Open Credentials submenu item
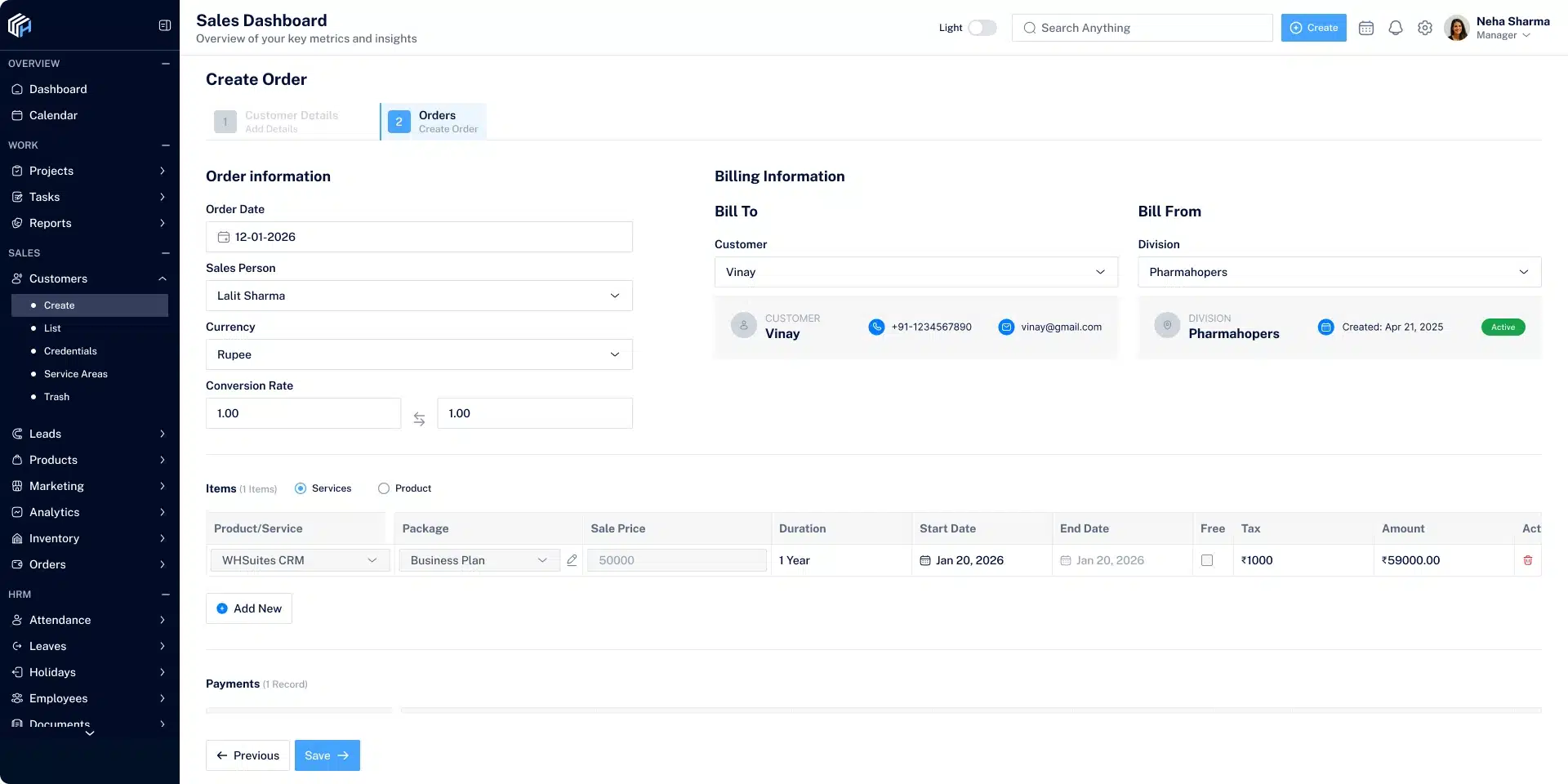1568x784 pixels. [x=70, y=351]
